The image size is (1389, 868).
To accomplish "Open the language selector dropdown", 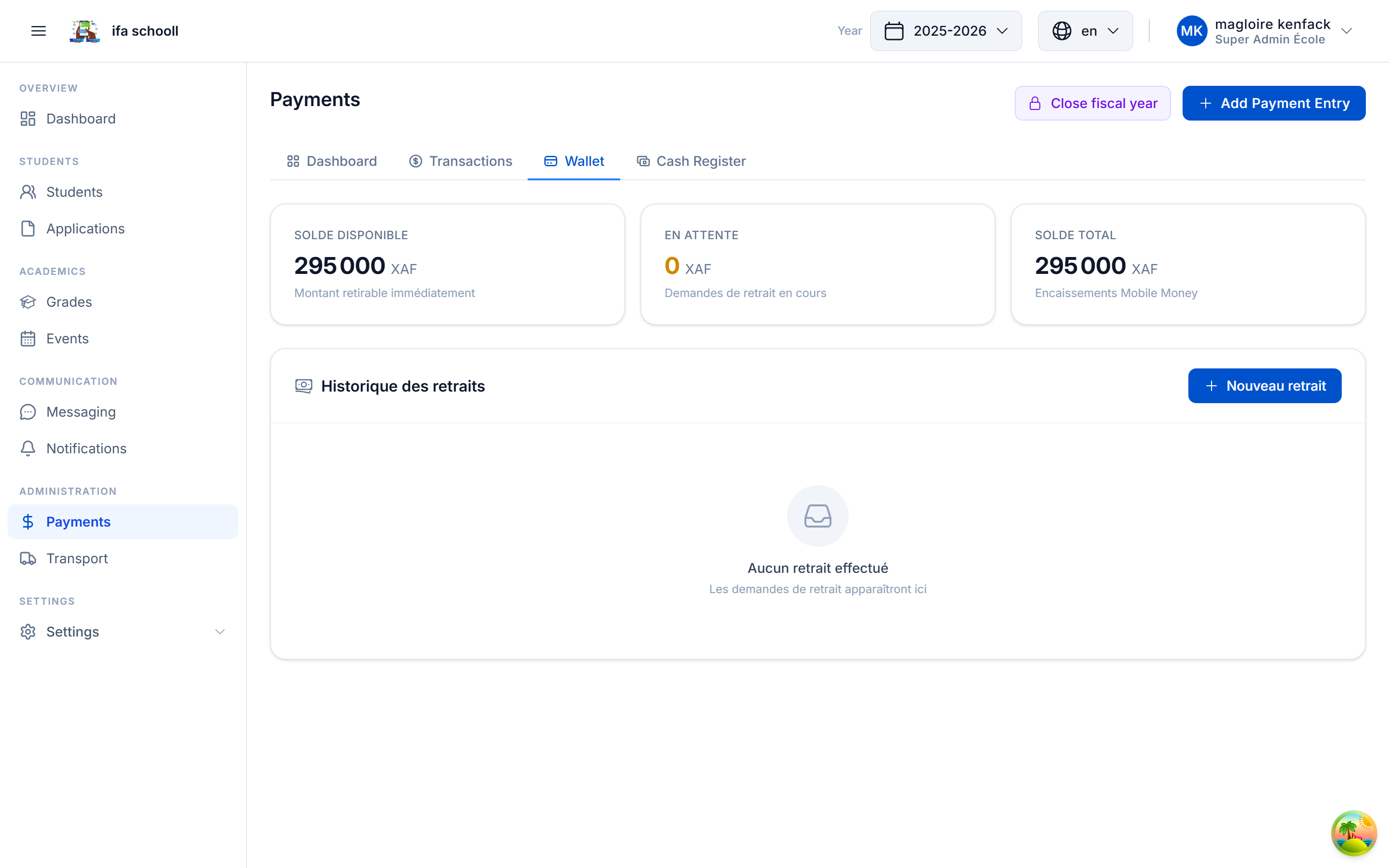I will [1084, 30].
